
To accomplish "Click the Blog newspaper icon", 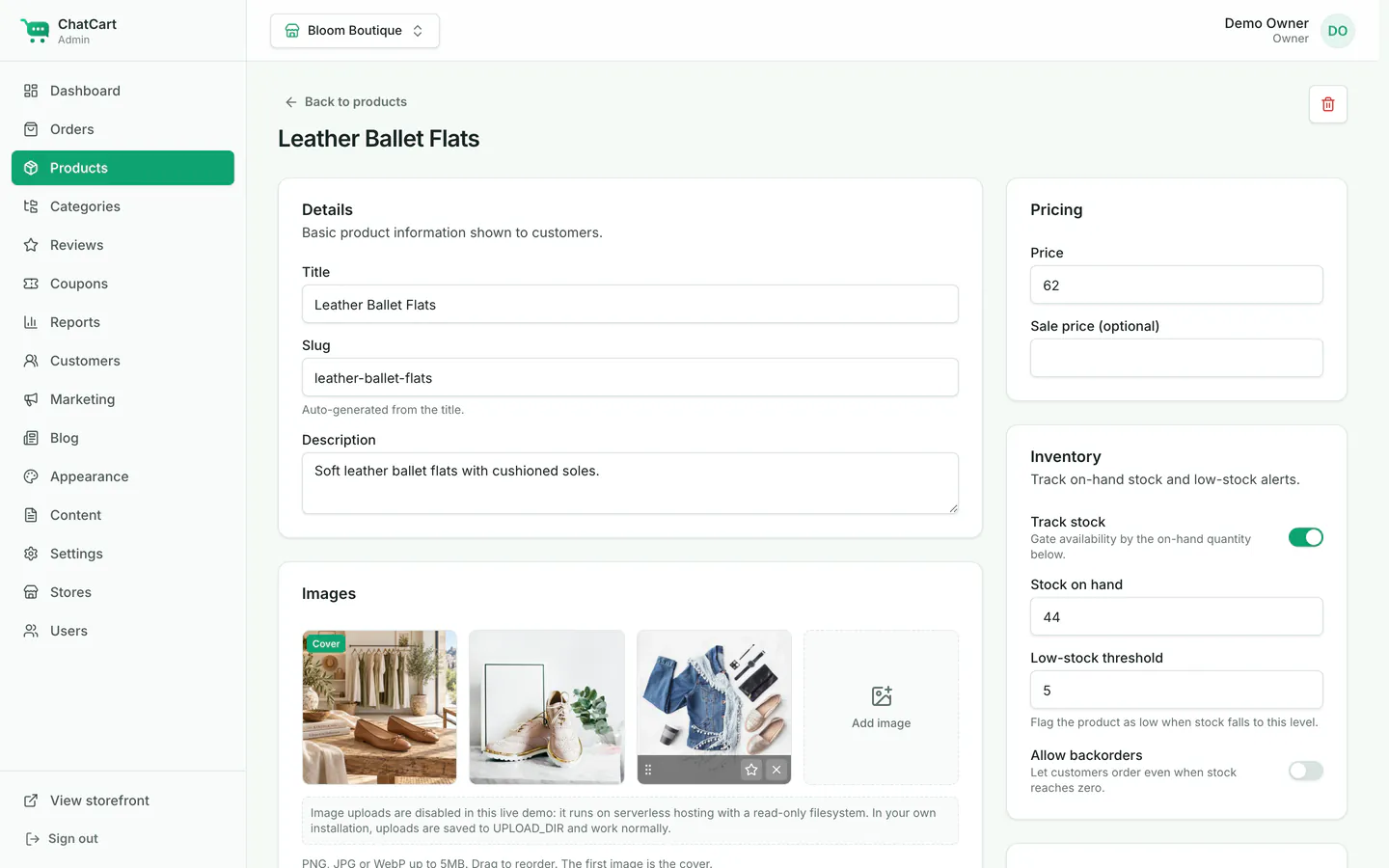I will tap(31, 438).
